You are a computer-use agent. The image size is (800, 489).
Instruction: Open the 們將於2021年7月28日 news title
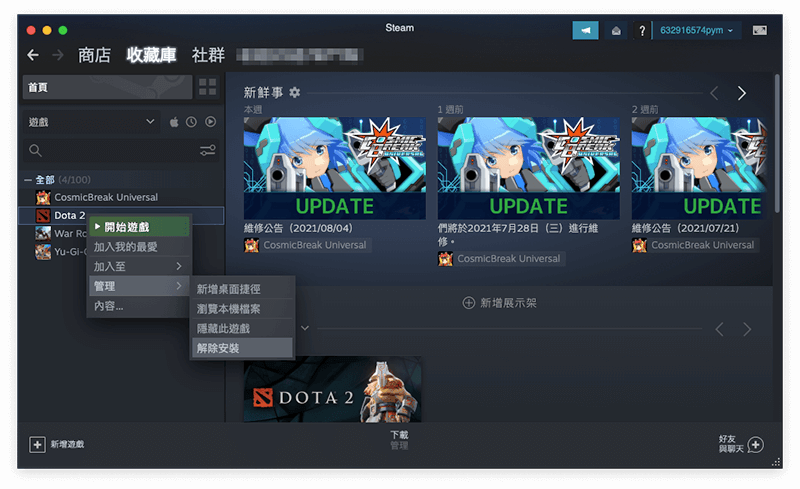518,235
